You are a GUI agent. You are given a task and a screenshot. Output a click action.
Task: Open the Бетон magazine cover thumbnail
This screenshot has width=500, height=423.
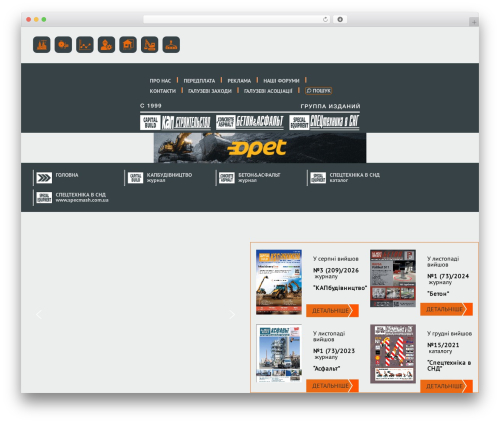pos(393,278)
